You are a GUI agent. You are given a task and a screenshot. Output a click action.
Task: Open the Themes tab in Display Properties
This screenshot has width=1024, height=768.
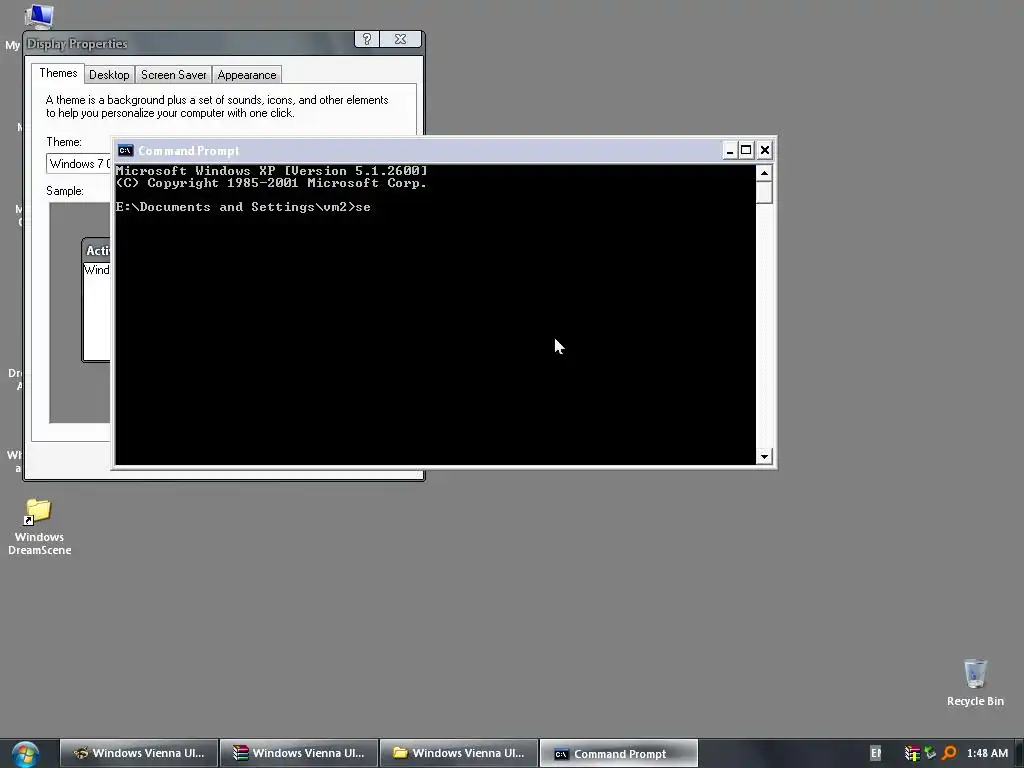pos(58,73)
